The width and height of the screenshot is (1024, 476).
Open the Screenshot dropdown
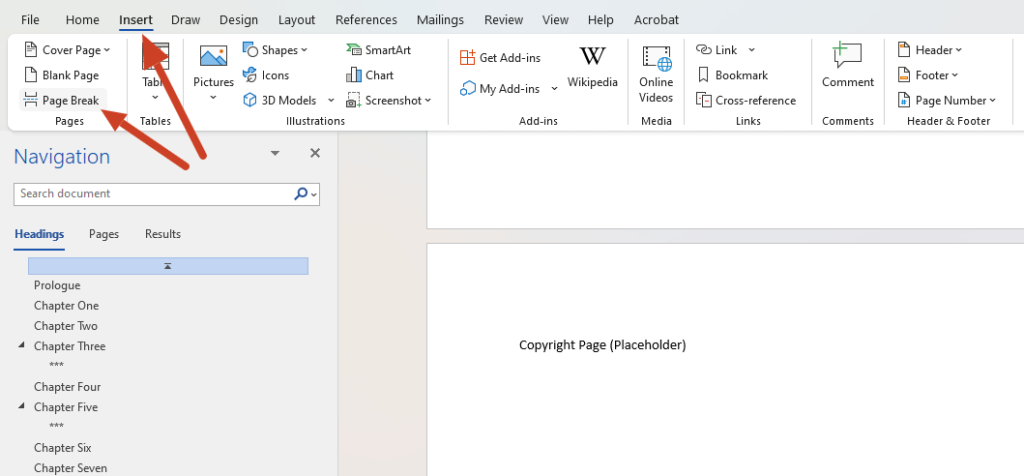[x=389, y=100]
